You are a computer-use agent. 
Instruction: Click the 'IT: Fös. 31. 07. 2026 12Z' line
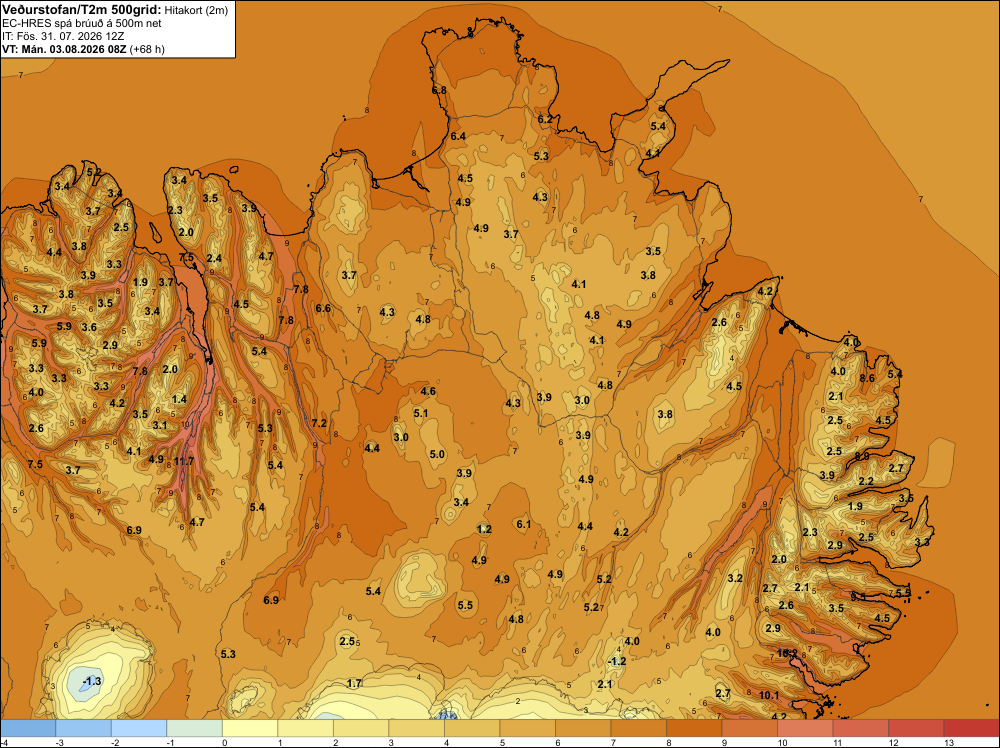coord(63,36)
